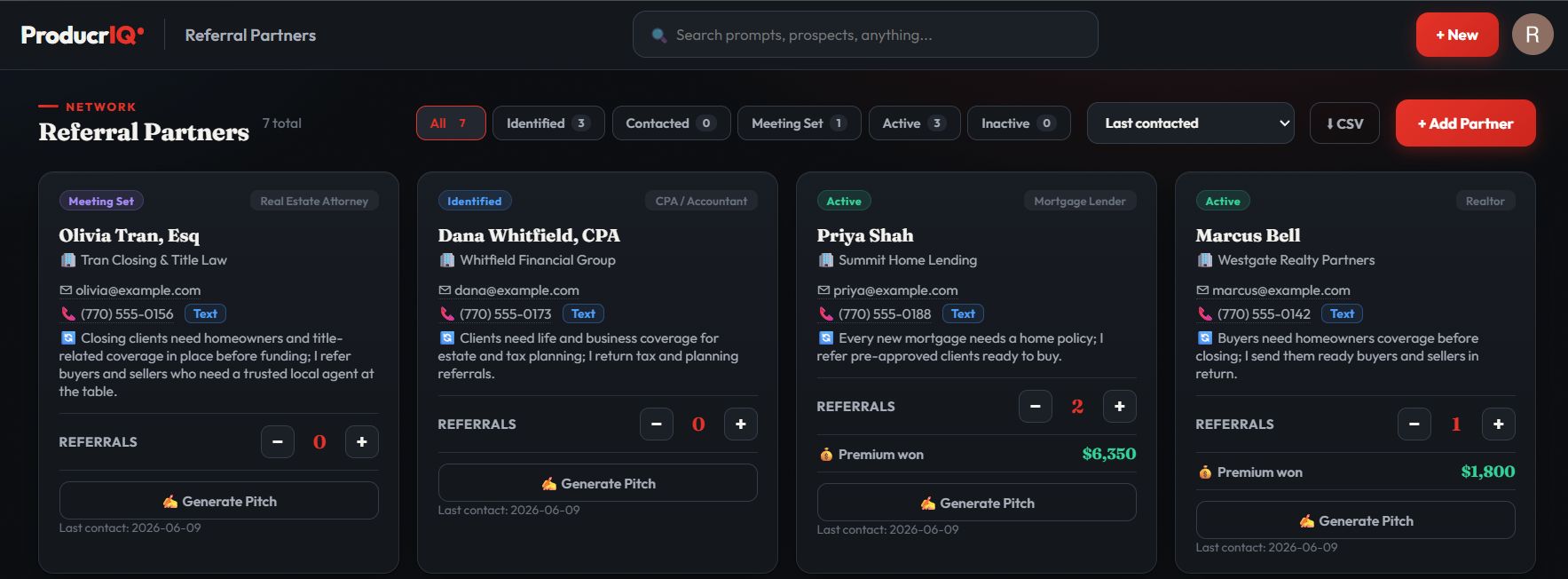Click reciprocity icon in Priya Shah's note
1568x579 pixels.
pos(825,338)
